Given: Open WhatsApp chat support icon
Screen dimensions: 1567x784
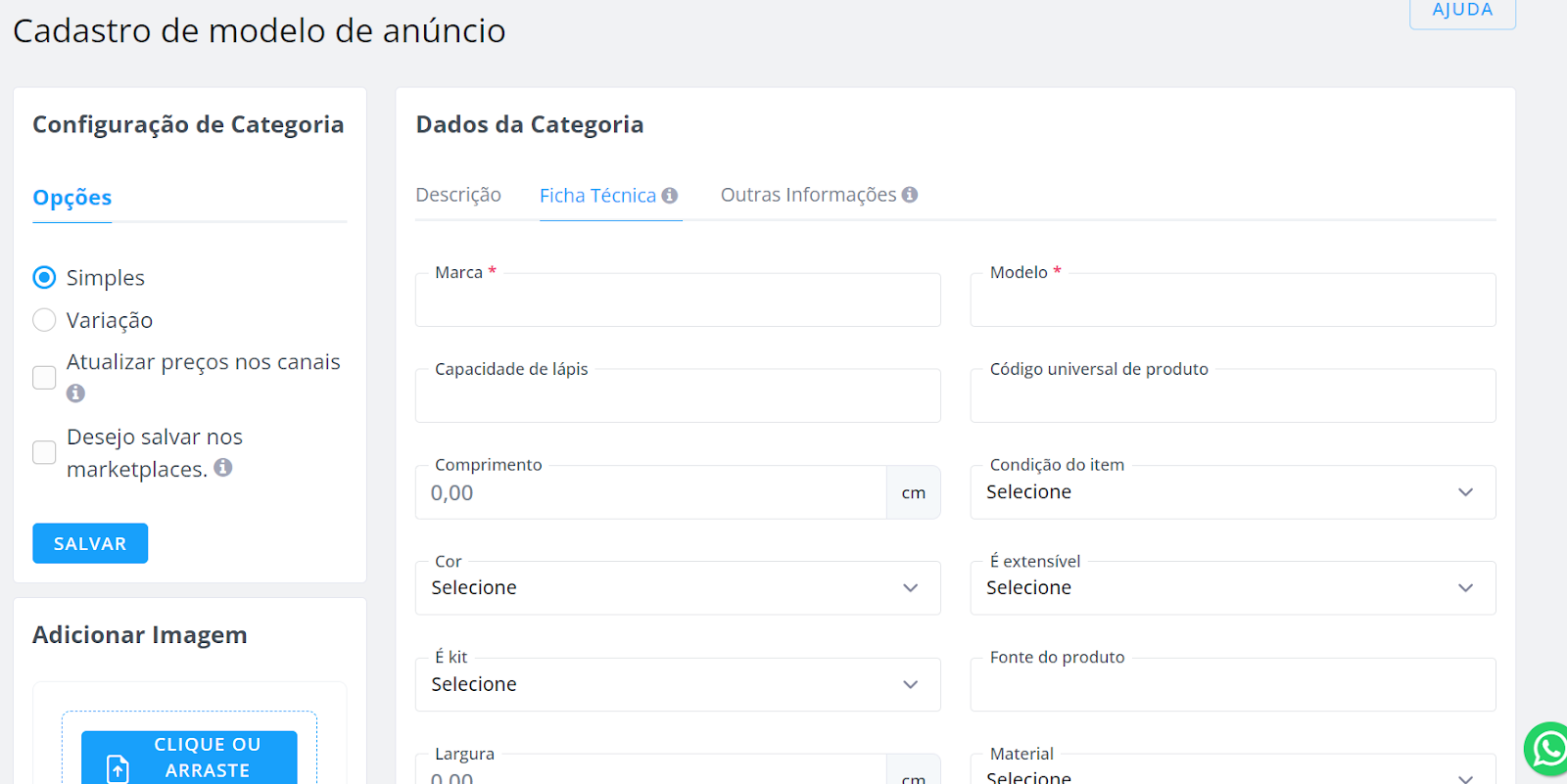Looking at the screenshot, I should click(1547, 750).
